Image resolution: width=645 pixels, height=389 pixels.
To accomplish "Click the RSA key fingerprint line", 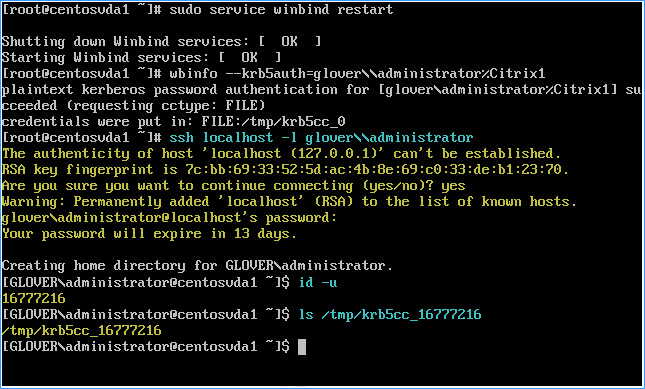I will click(285, 169).
